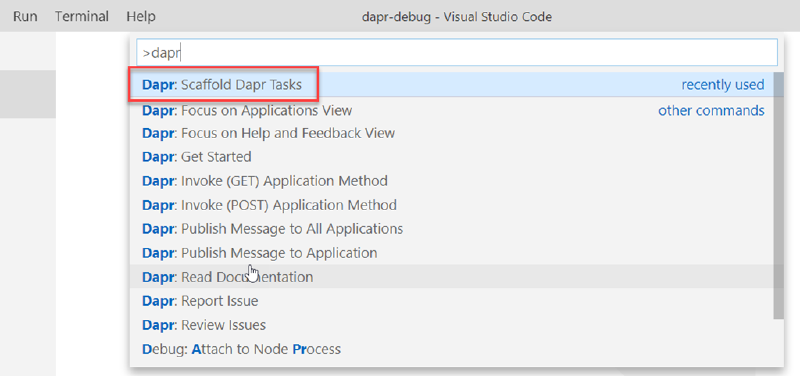Open the Help menu

coord(141,16)
